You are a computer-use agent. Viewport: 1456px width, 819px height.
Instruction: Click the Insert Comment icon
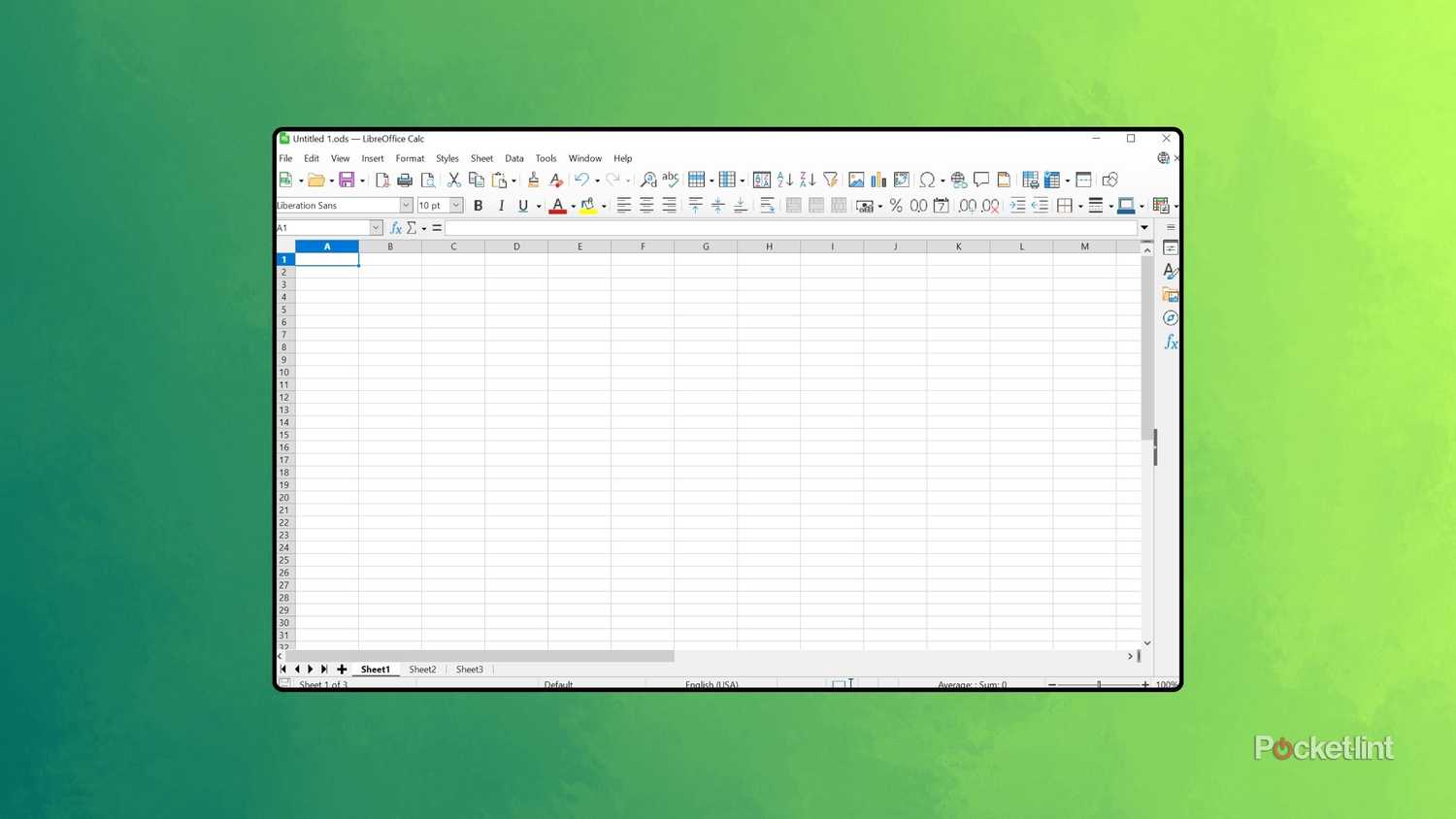(x=981, y=180)
